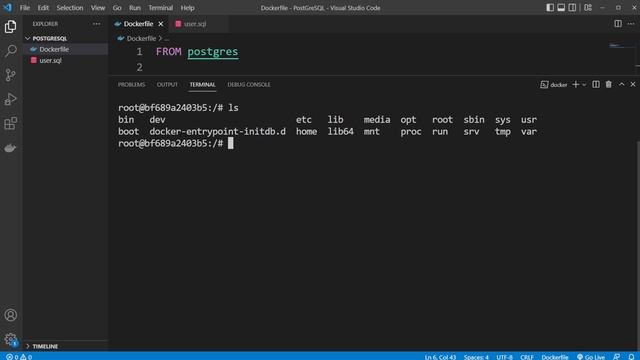Split the terminal panel
640x360 pixels.
coord(596,84)
